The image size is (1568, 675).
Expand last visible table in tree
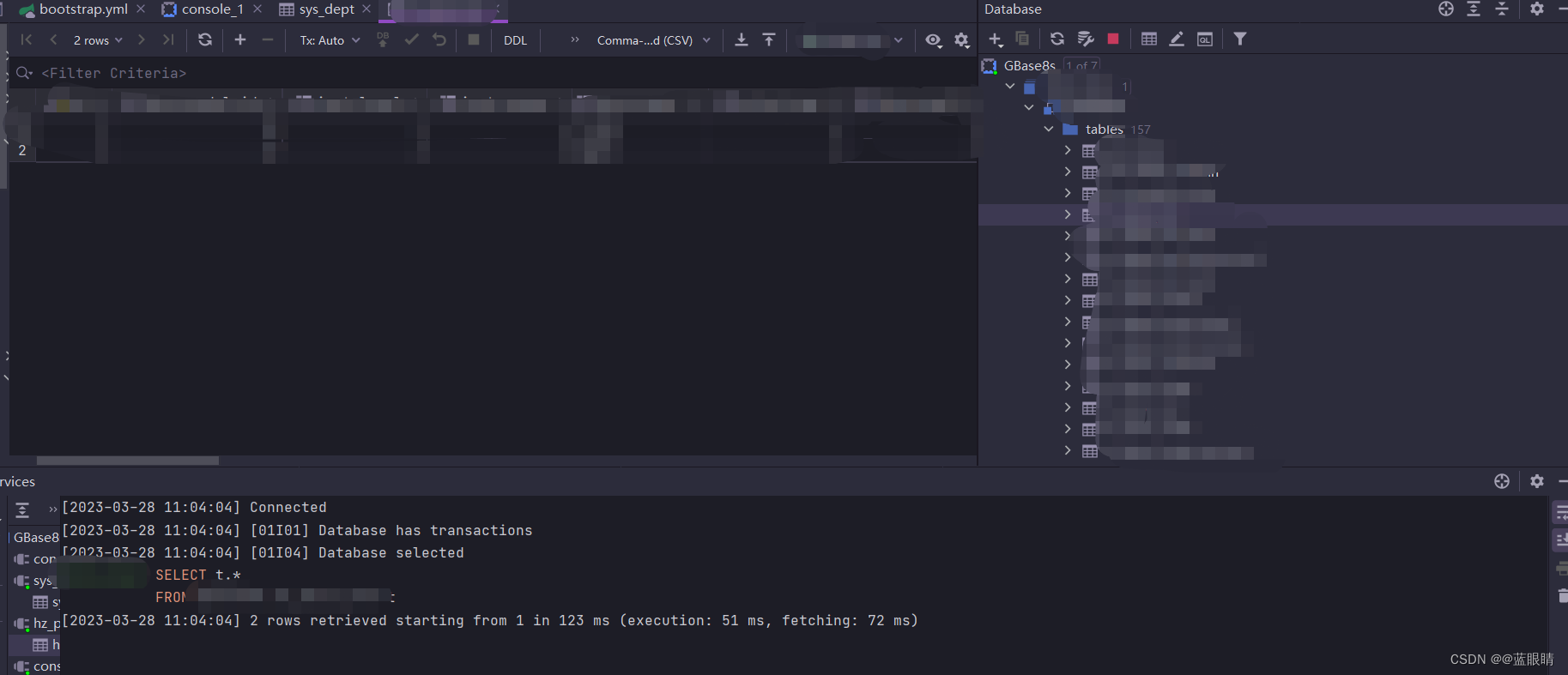coord(1068,450)
